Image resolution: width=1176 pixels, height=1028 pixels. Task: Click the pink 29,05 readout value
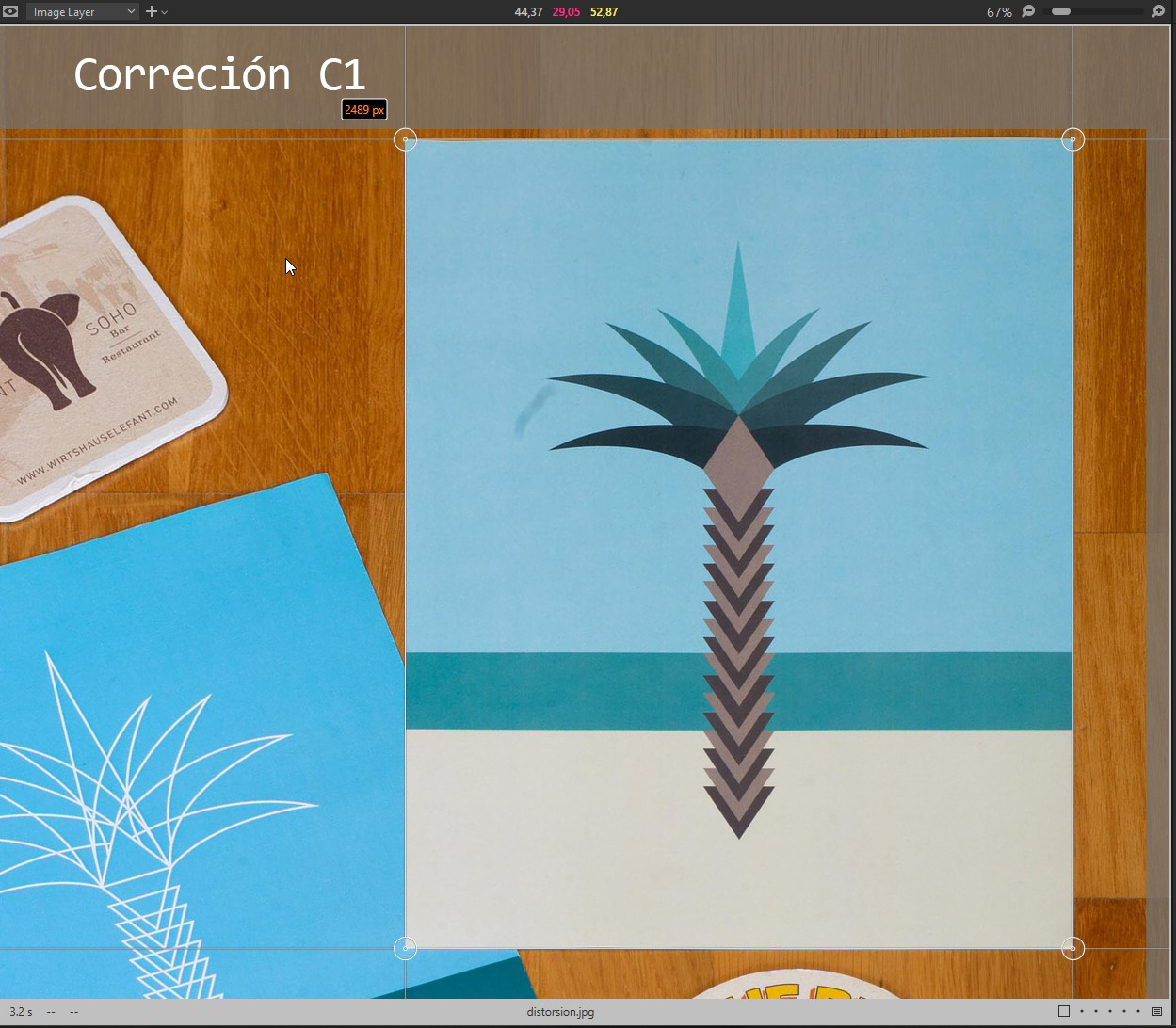(566, 12)
